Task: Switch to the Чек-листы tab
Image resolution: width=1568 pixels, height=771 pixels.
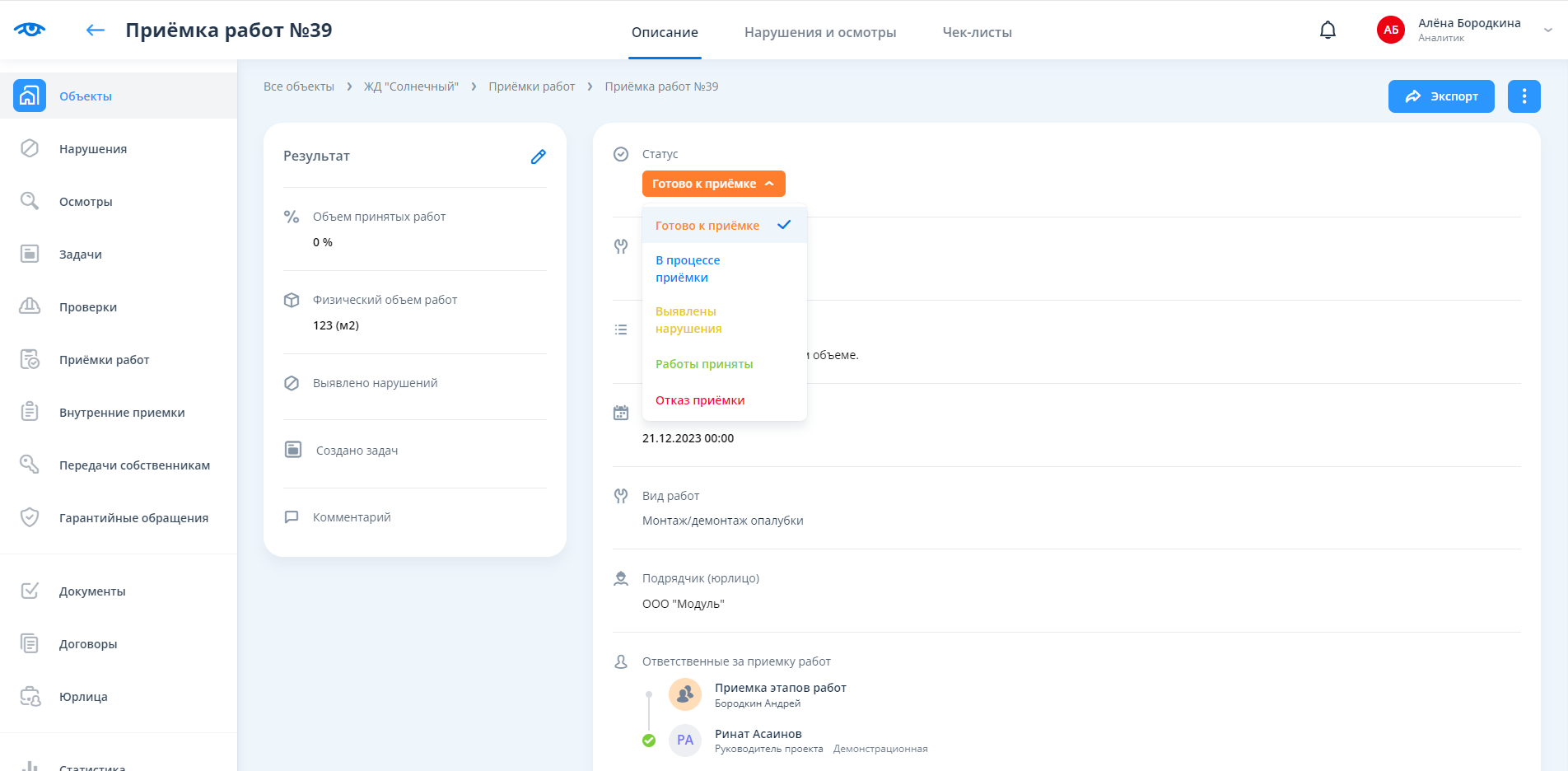Action: [977, 32]
